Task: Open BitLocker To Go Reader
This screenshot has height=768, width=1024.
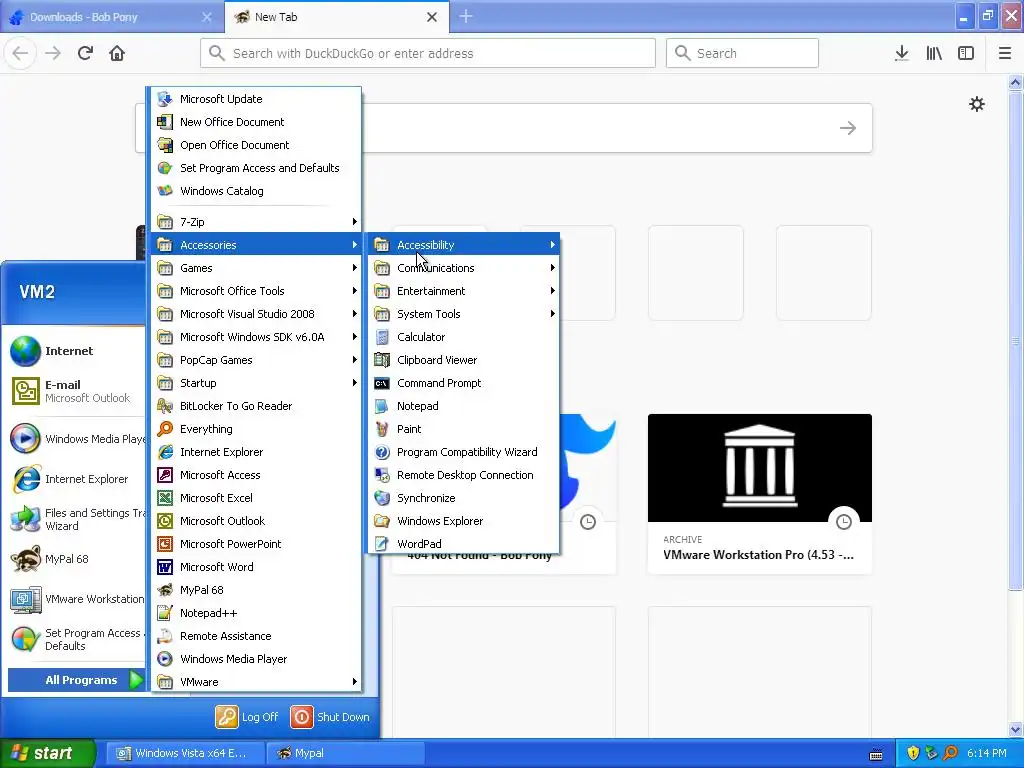Action: click(256, 406)
